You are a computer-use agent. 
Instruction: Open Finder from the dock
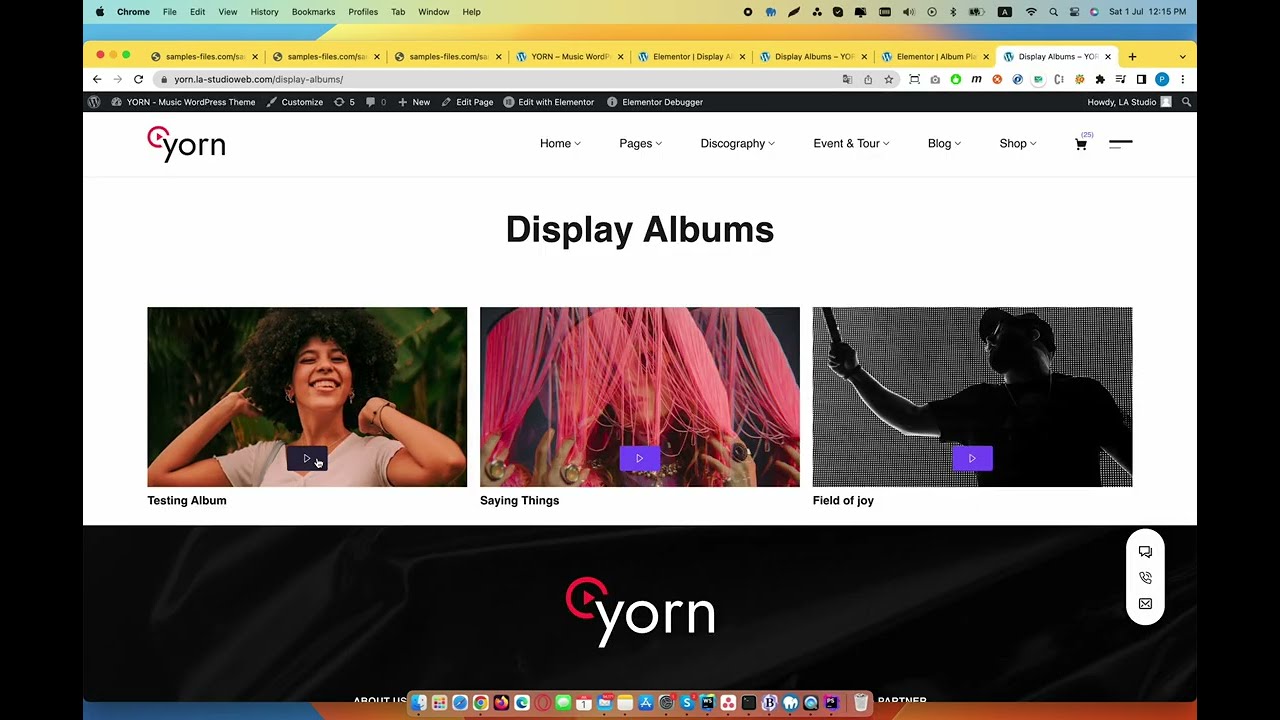pyautogui.click(x=419, y=703)
